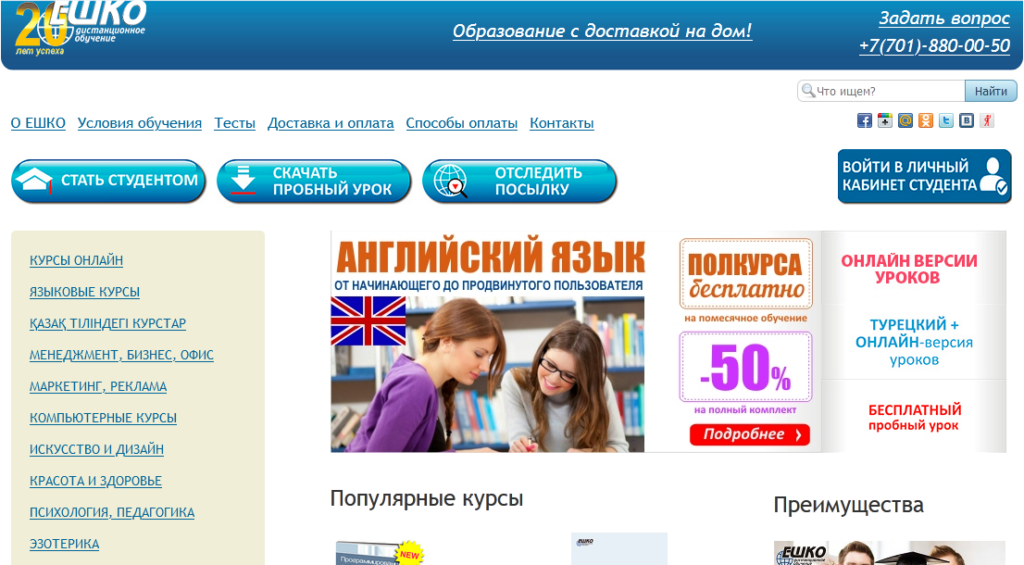Click the course thumbnail with NEW badge

pos(379,552)
